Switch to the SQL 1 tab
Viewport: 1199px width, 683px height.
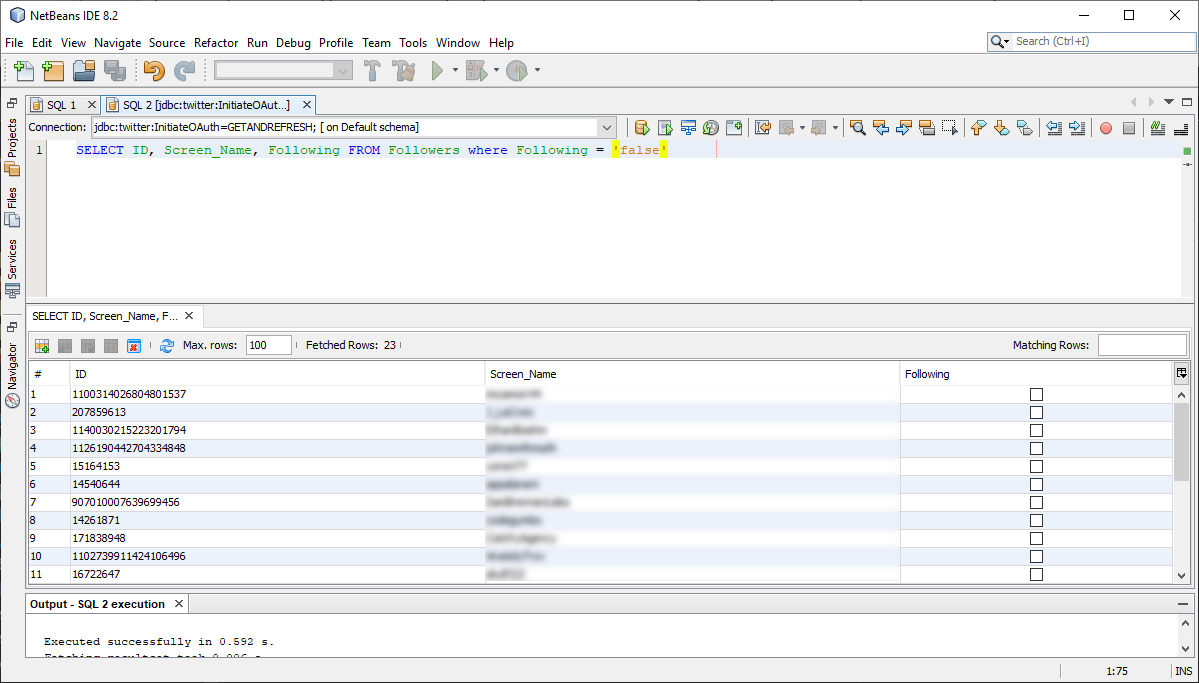(61, 105)
